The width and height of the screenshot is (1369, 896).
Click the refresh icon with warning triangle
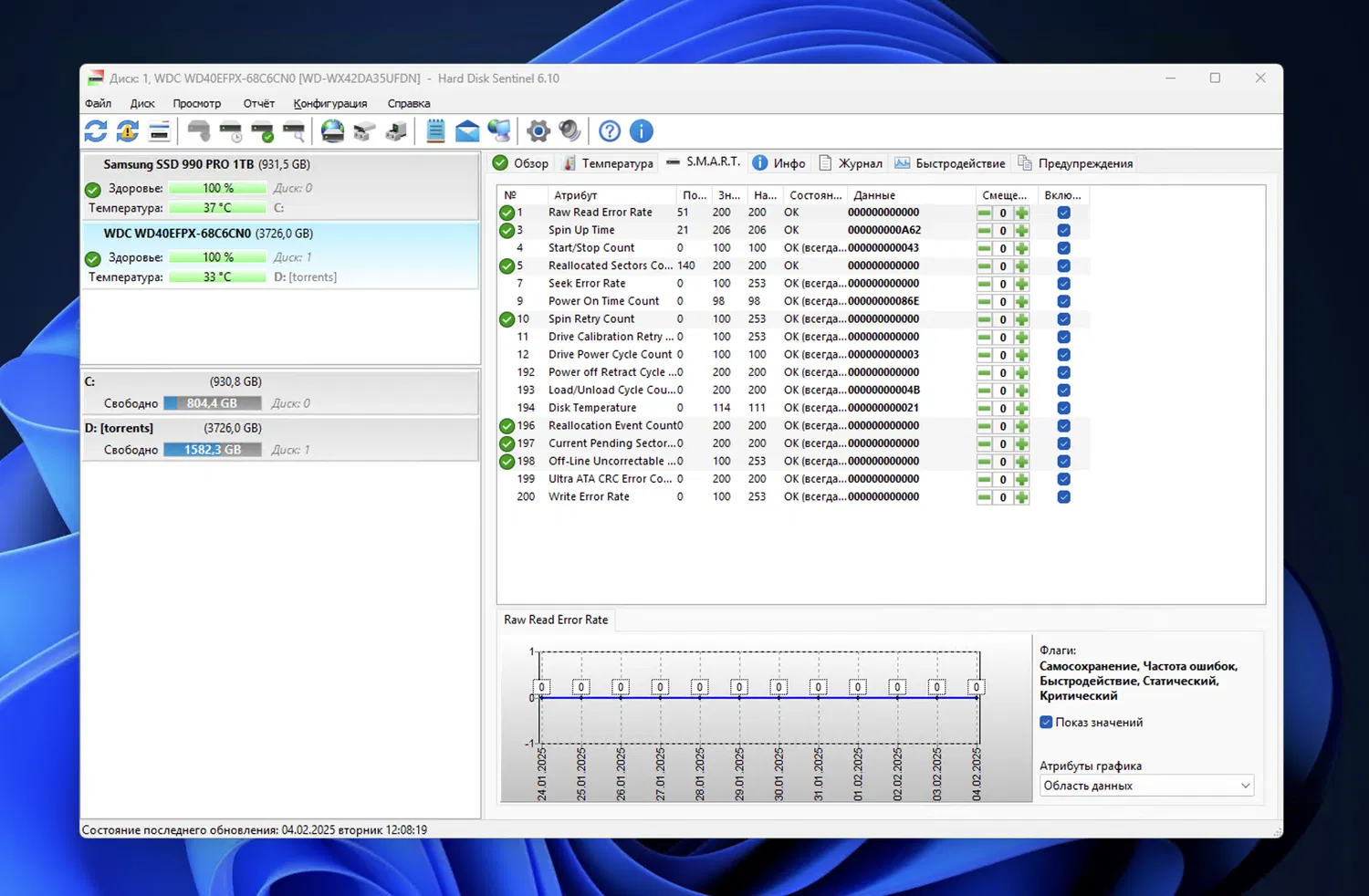point(128,131)
